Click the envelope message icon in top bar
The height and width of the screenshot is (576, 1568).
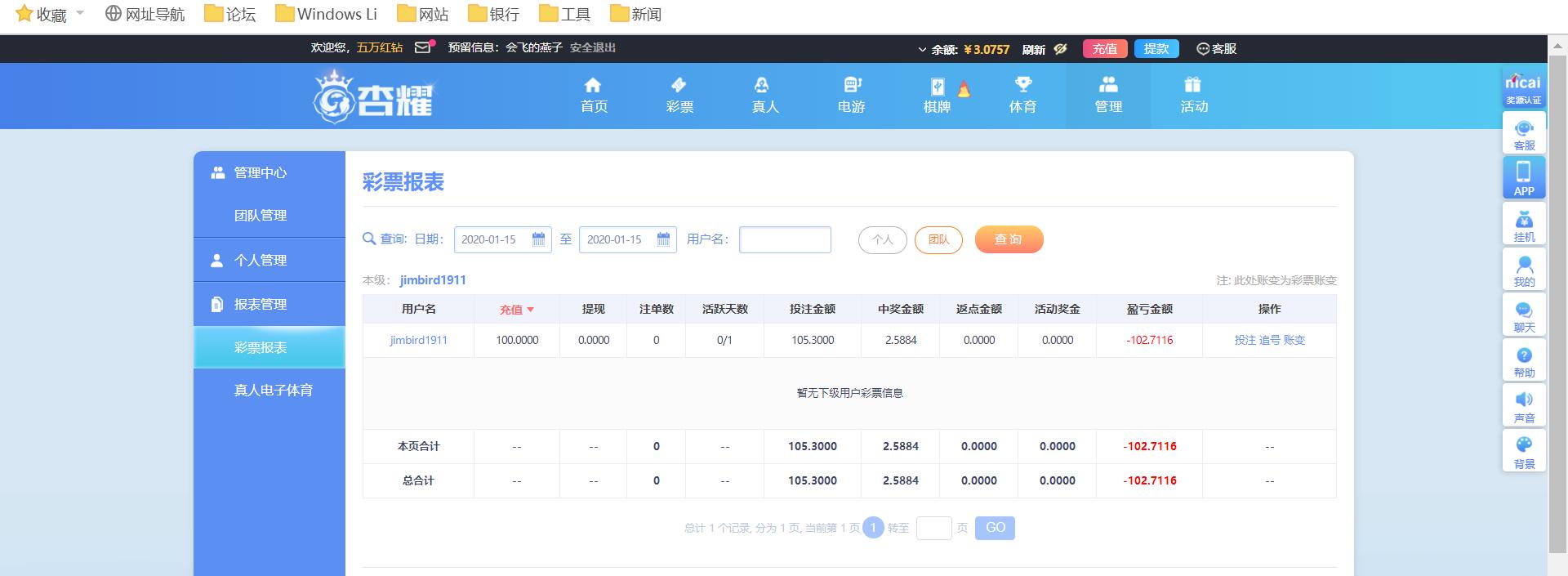click(422, 48)
